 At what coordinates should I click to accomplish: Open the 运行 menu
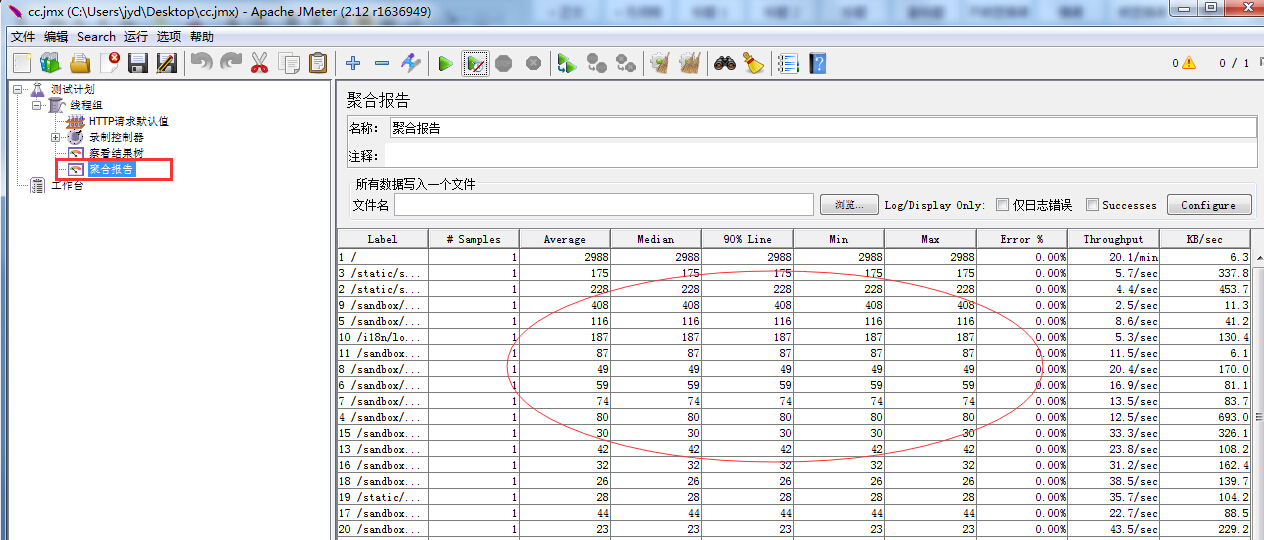(135, 36)
